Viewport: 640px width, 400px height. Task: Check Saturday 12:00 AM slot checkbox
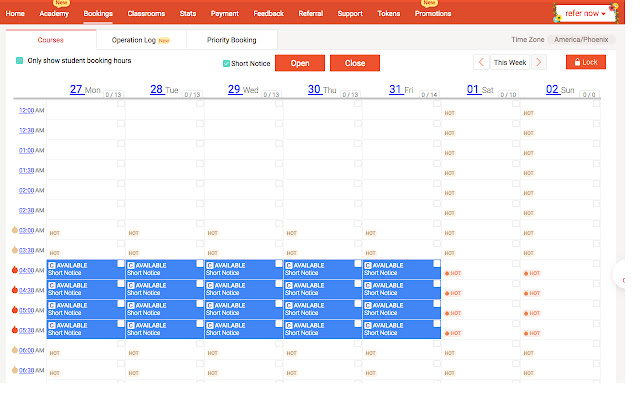(x=516, y=104)
